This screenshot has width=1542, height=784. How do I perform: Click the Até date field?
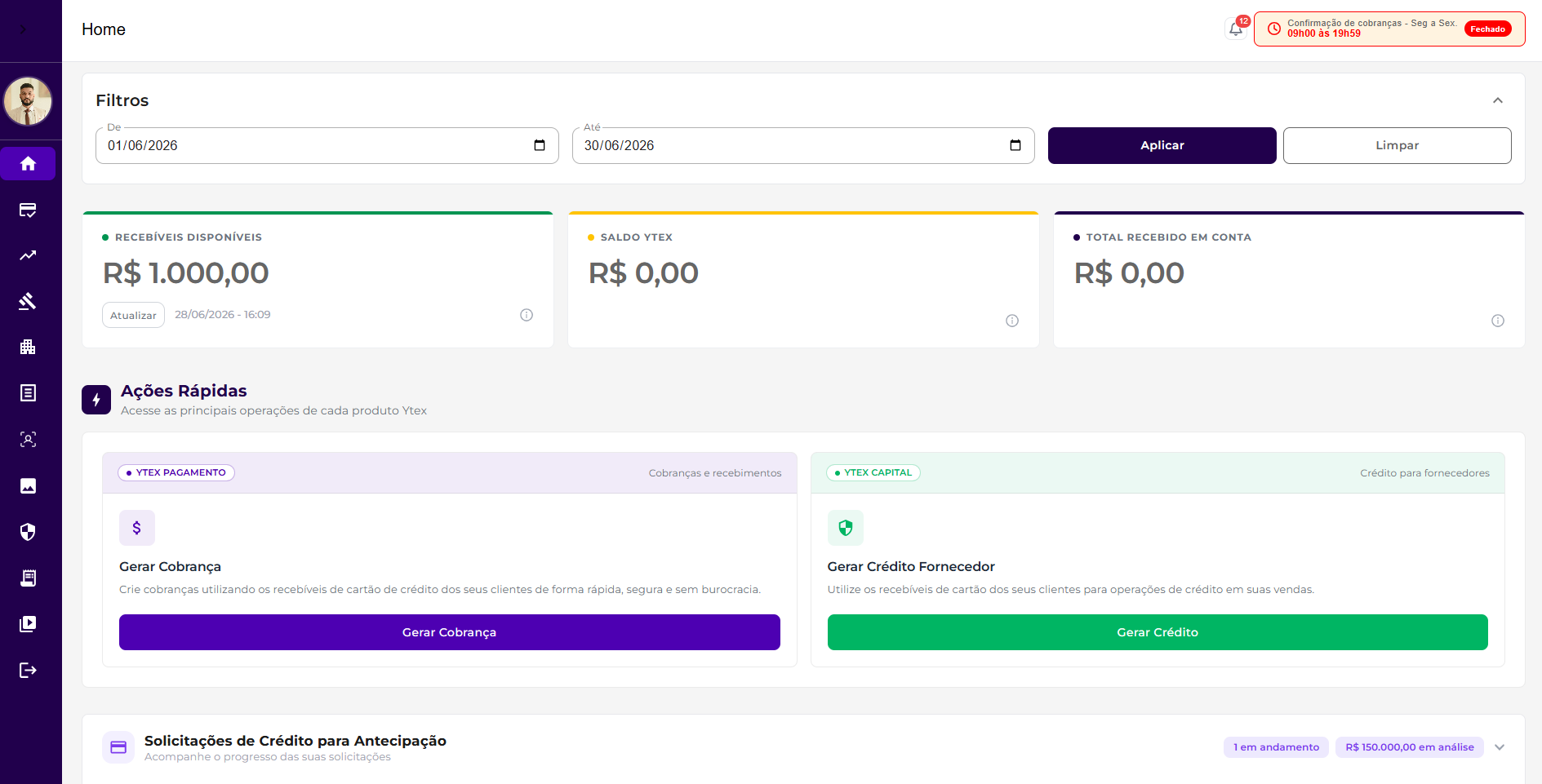pos(803,145)
